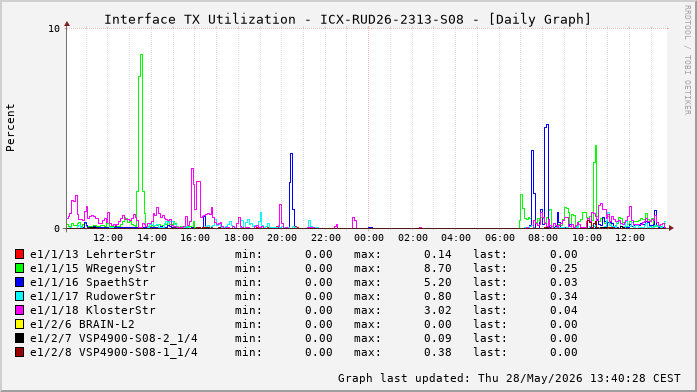Viewport: 697px width, 392px height.
Task: Click the green swatch for e1/1/15 WRegenyStr
Action: 20,268
